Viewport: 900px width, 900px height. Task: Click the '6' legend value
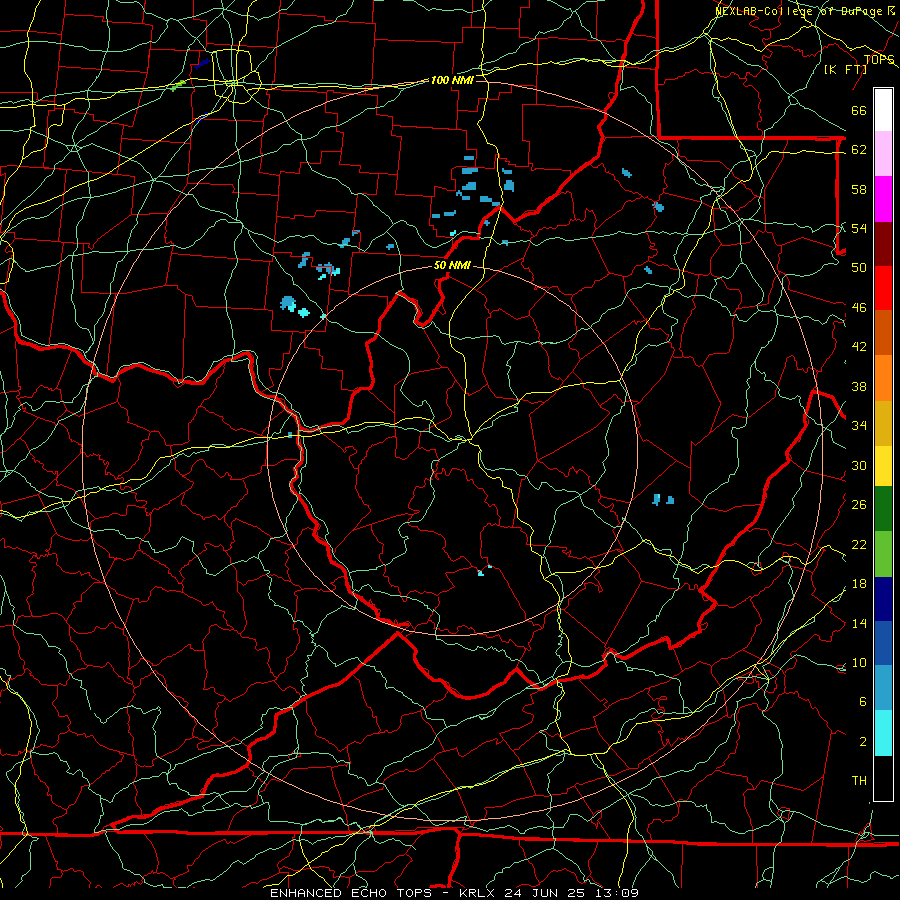[x=862, y=702]
